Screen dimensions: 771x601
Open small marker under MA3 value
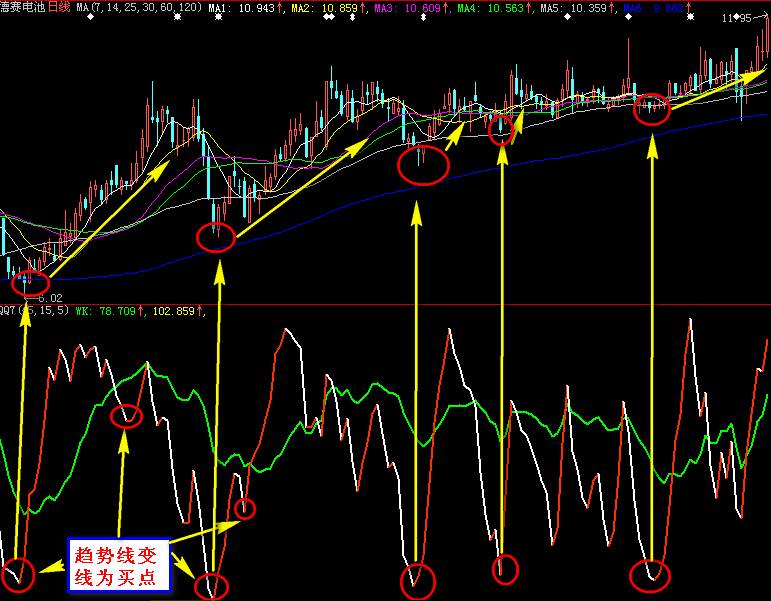pos(423,17)
